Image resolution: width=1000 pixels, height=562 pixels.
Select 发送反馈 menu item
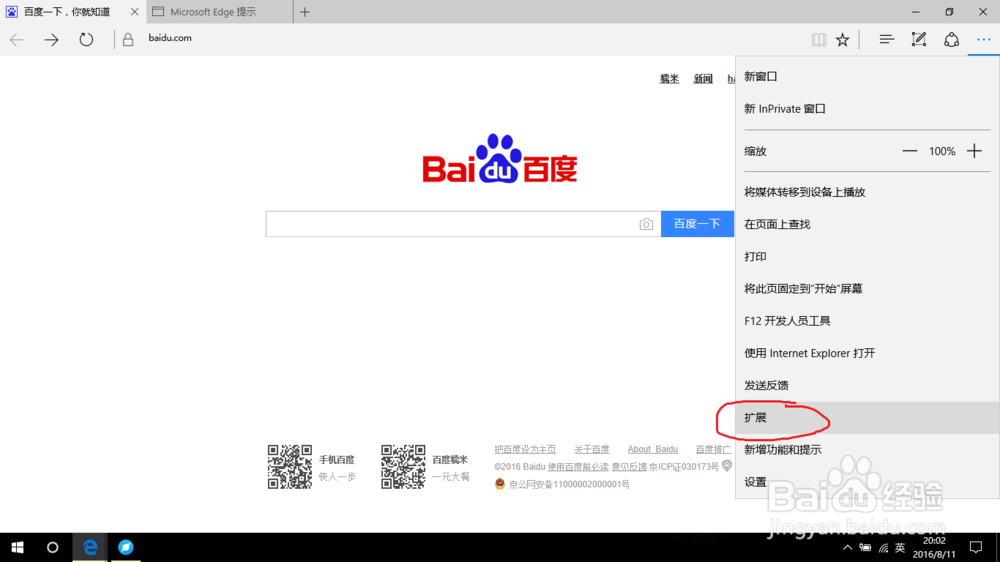867,385
